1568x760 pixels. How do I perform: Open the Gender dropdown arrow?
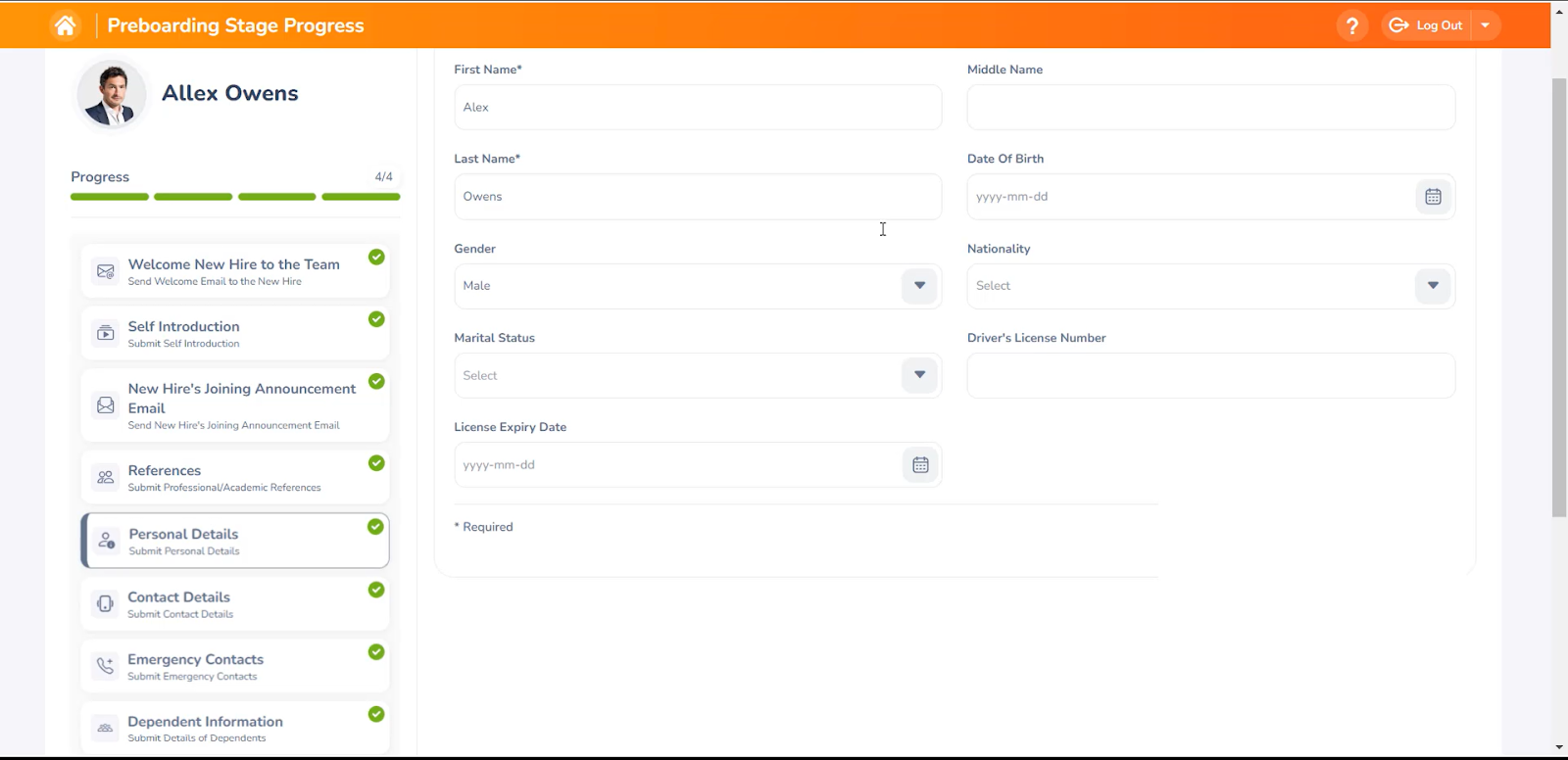[919, 286]
